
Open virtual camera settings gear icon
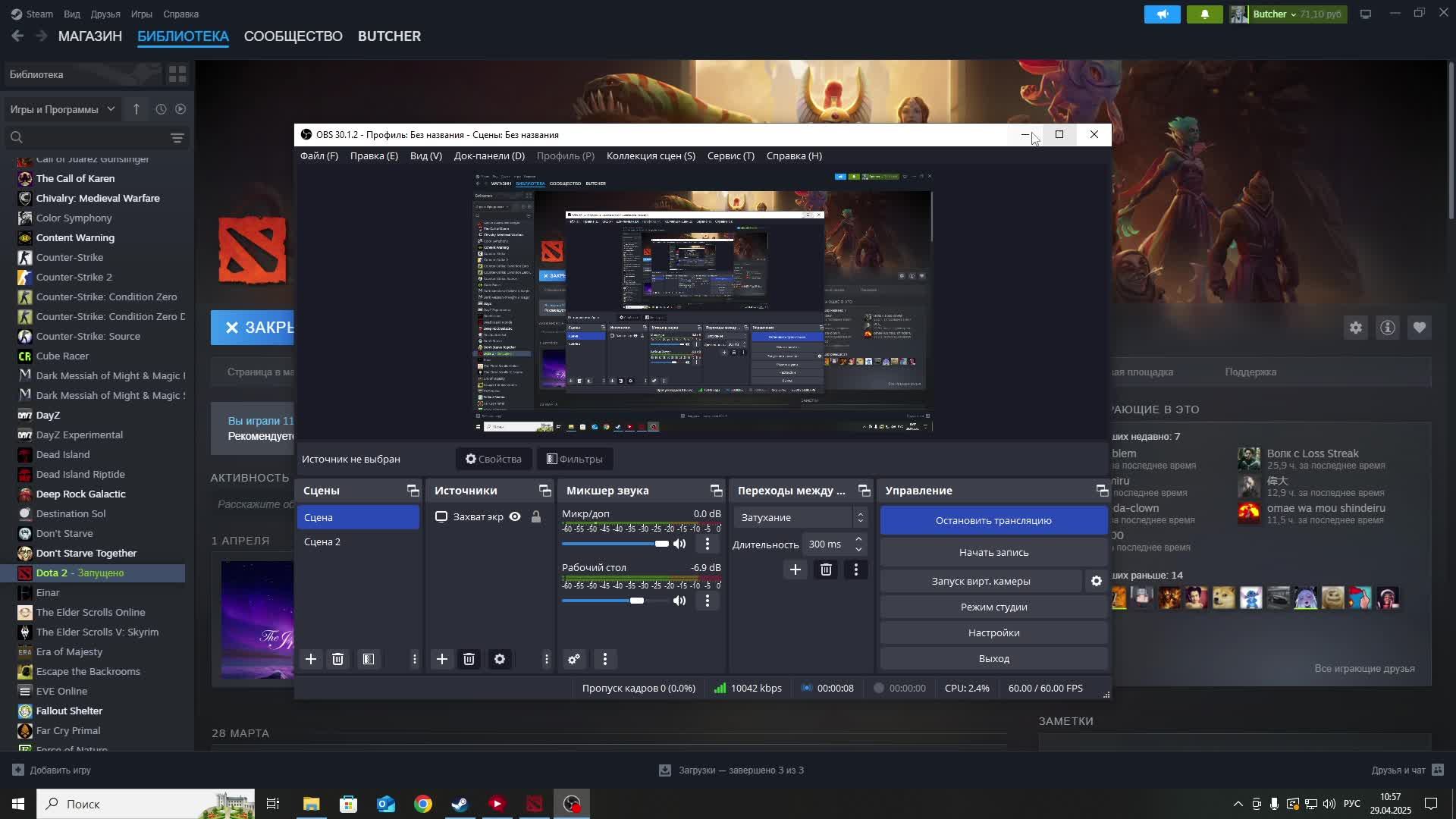click(1096, 581)
